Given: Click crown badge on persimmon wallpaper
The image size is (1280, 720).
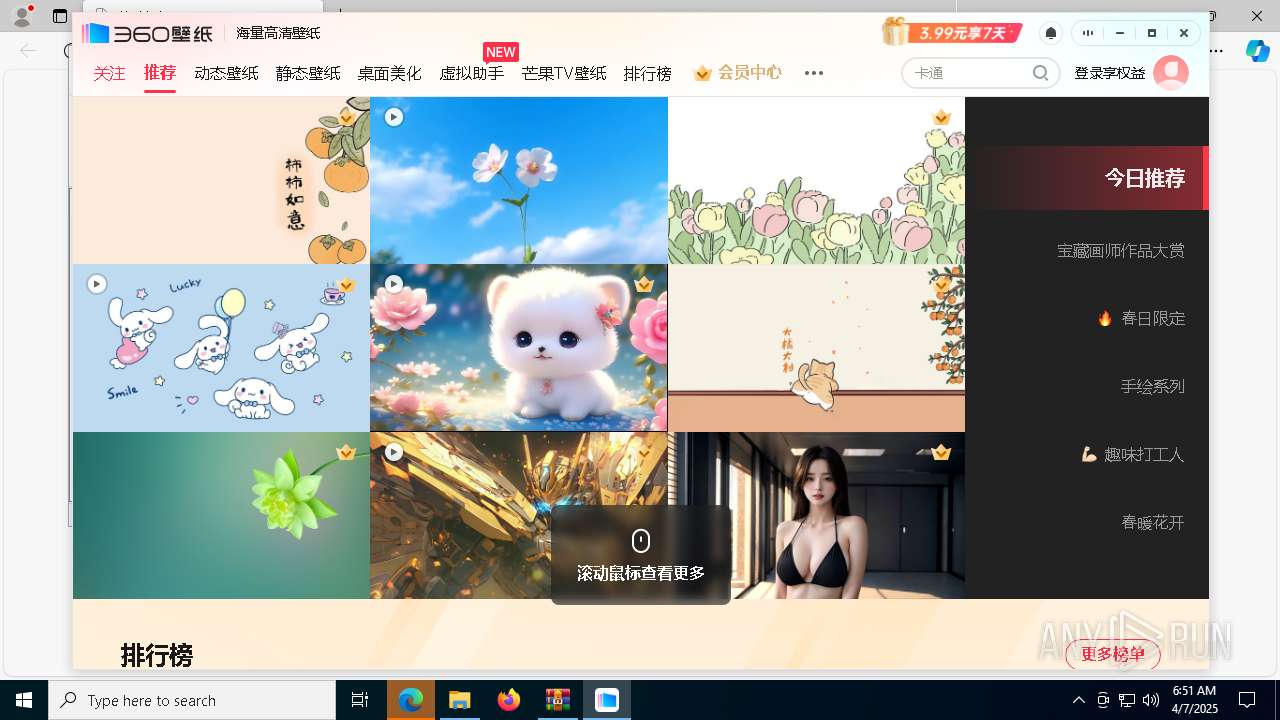Looking at the screenshot, I should tap(346, 117).
